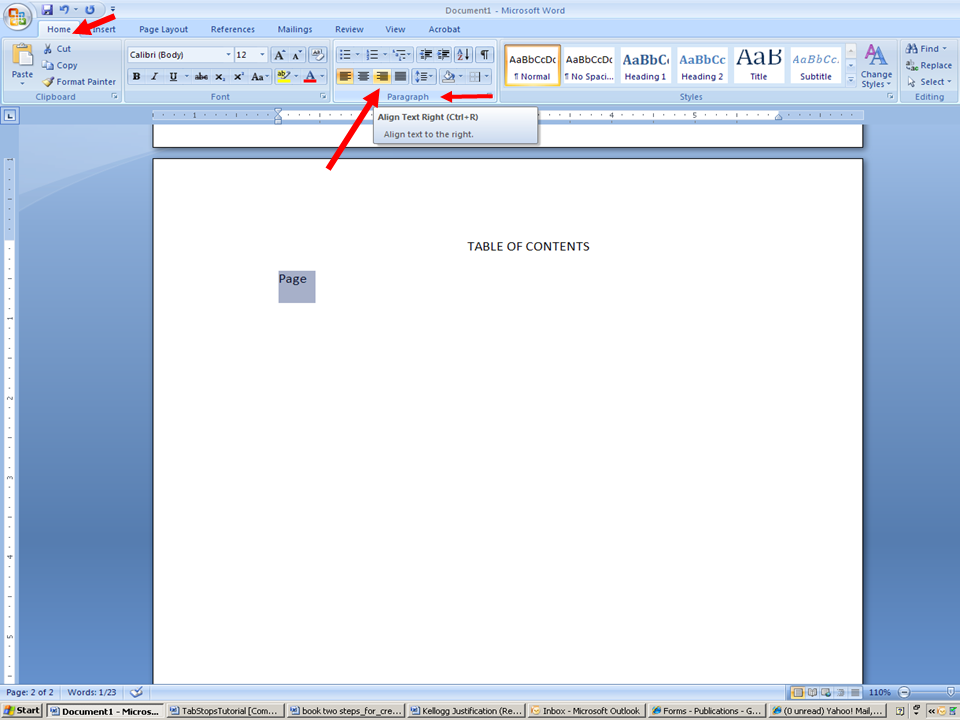Align text right

pyautogui.click(x=382, y=77)
